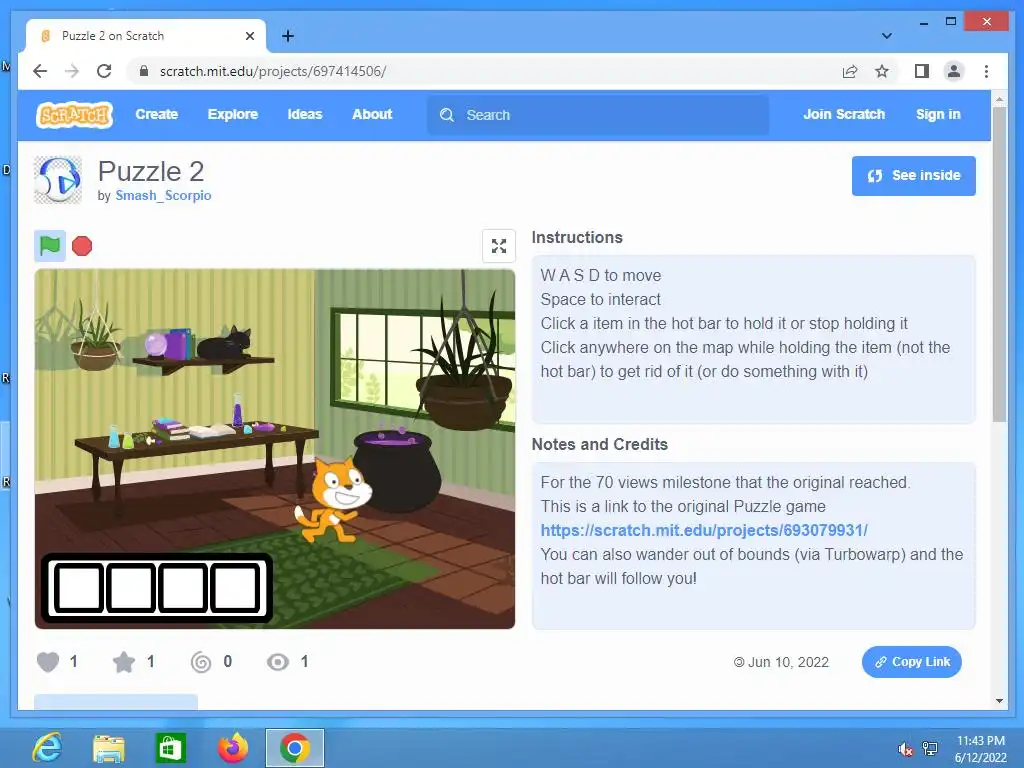Open the Windows Store taskbar icon
Screen dimensions: 1024x768
pos(170,748)
